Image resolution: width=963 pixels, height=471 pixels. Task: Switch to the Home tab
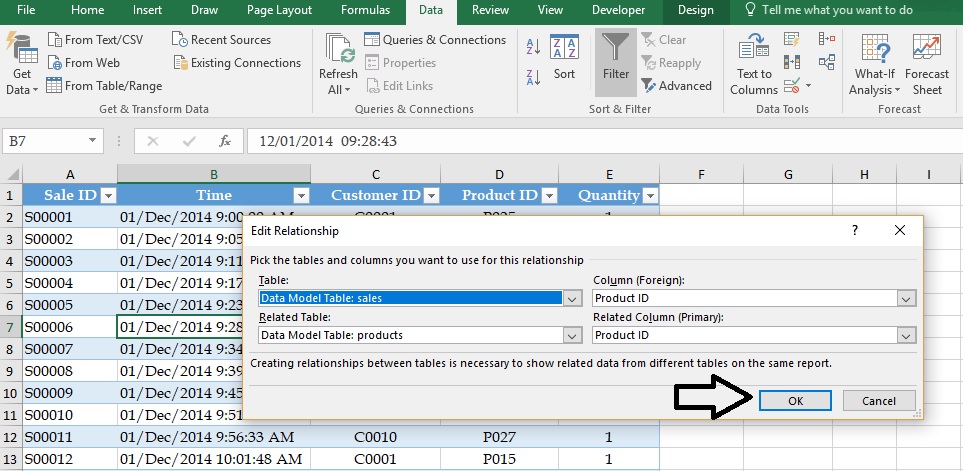click(x=87, y=10)
